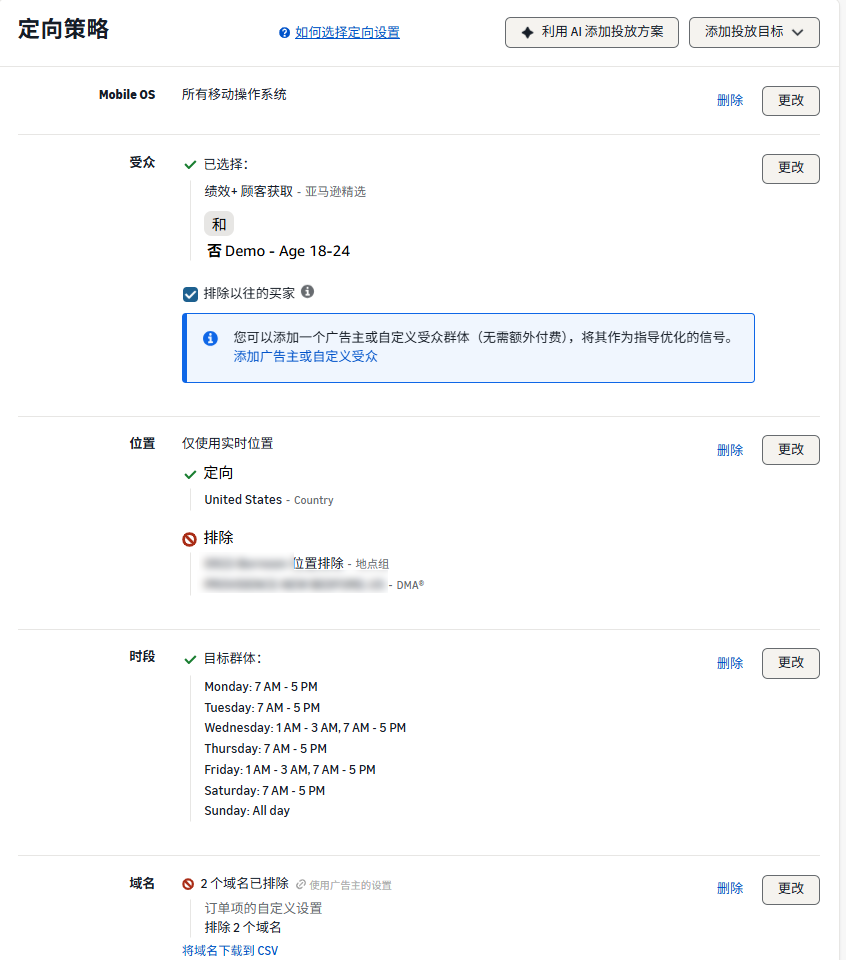
Task: Select the Thursday: 7 AM - 5 PM row
Action: click(x=266, y=749)
